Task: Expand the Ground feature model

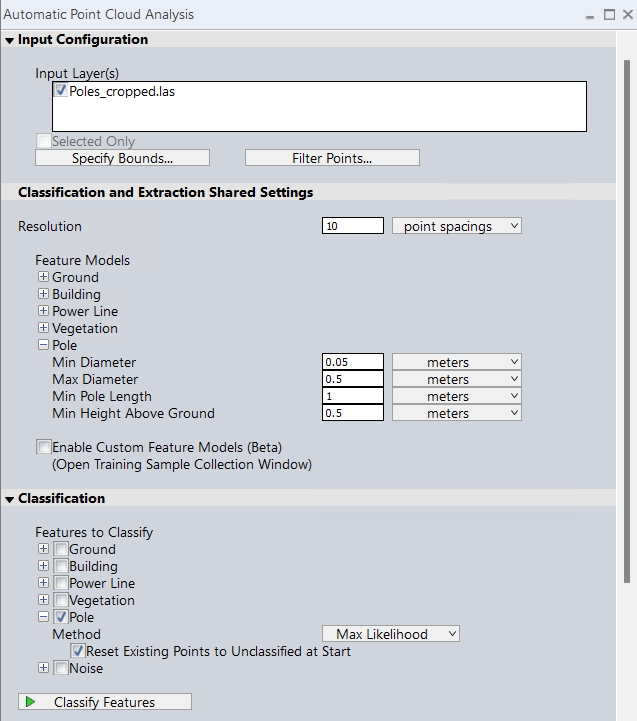Action: [43, 277]
